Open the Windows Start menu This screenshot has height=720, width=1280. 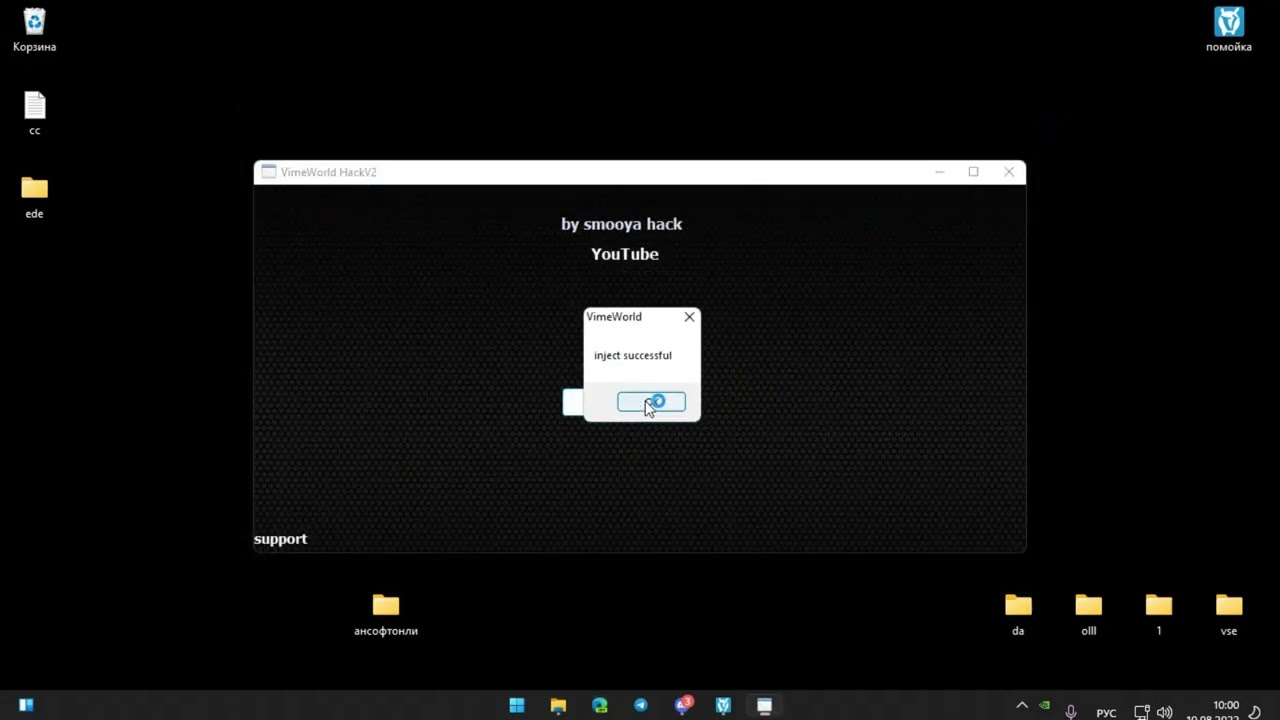point(517,706)
